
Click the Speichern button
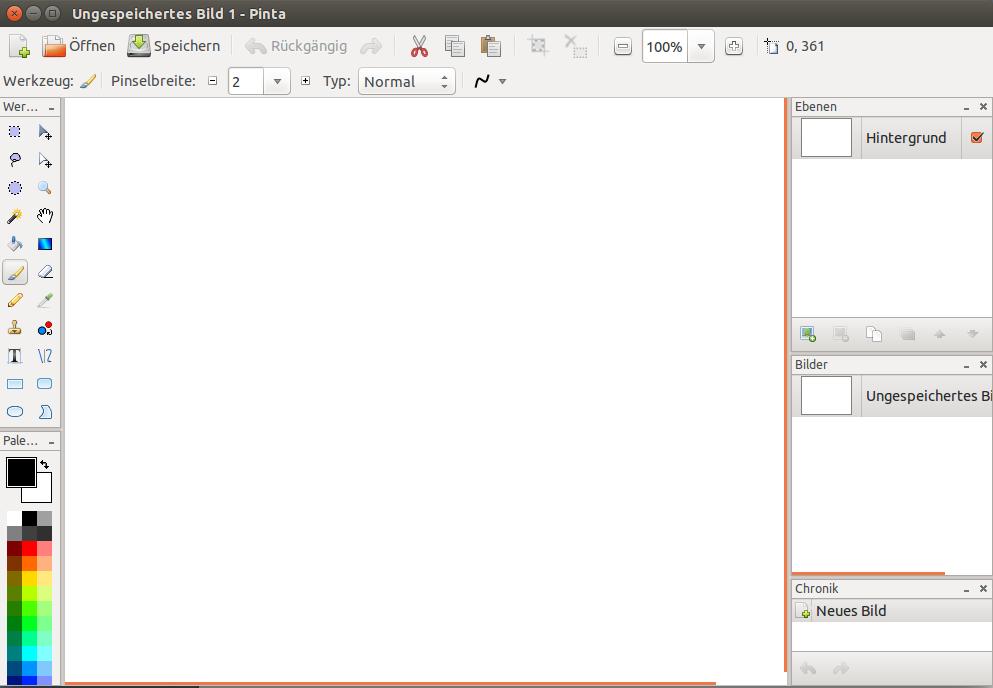[174, 46]
